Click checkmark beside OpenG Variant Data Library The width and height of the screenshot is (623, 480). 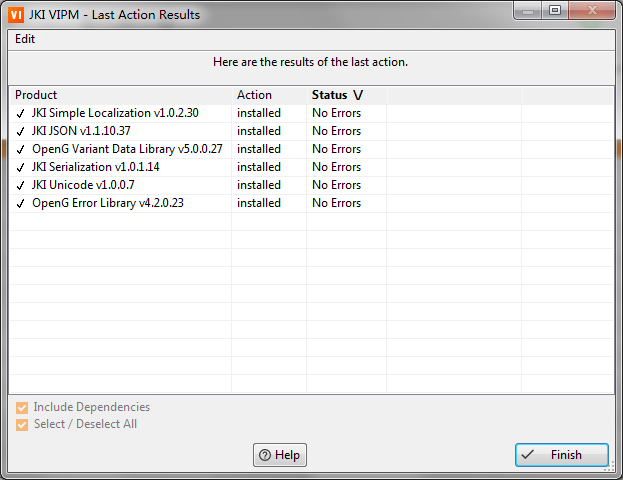coord(21,149)
